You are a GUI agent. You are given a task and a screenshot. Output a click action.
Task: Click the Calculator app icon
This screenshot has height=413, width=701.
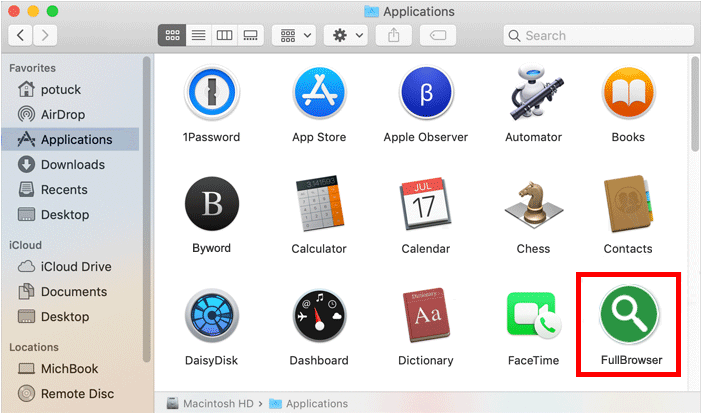coord(319,204)
